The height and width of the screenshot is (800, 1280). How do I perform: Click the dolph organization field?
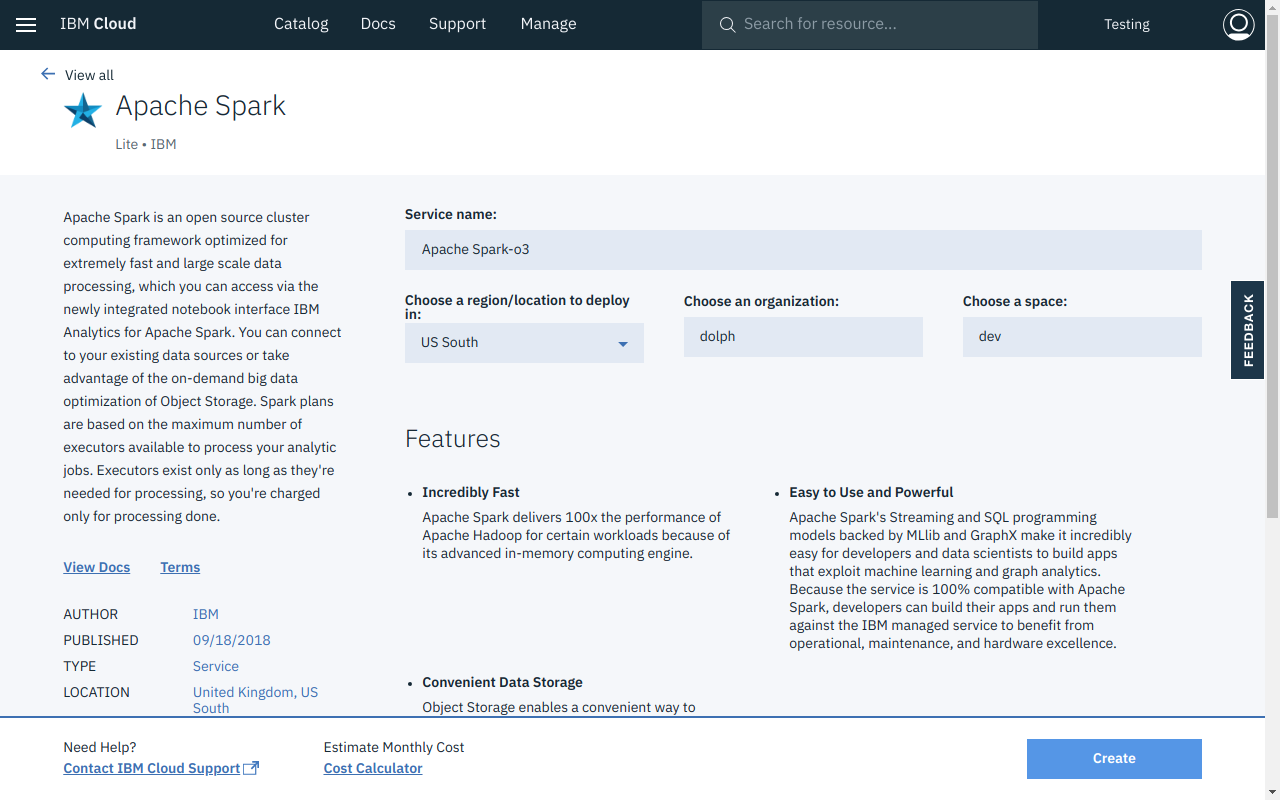coord(803,336)
